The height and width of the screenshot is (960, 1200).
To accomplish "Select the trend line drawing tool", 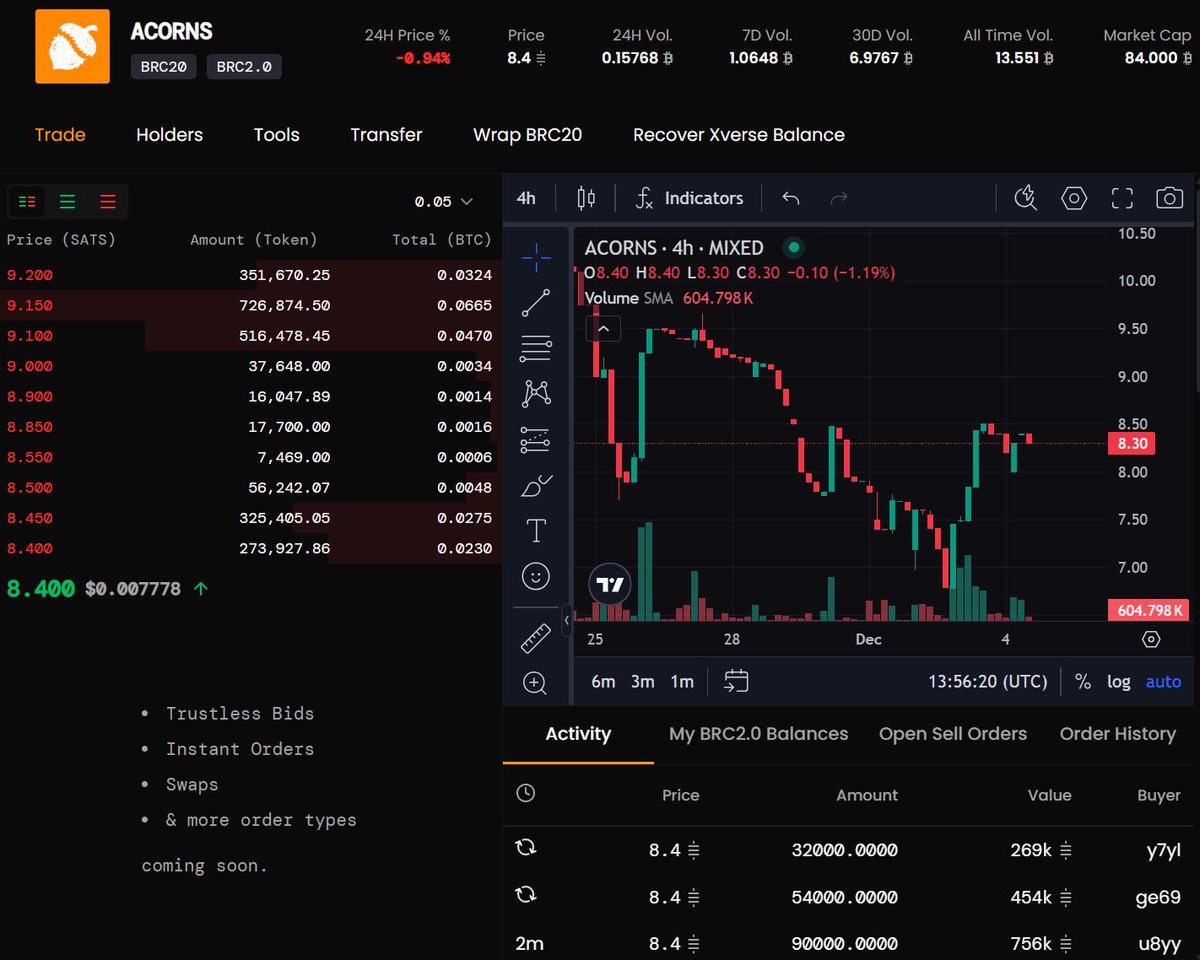I will (536, 303).
